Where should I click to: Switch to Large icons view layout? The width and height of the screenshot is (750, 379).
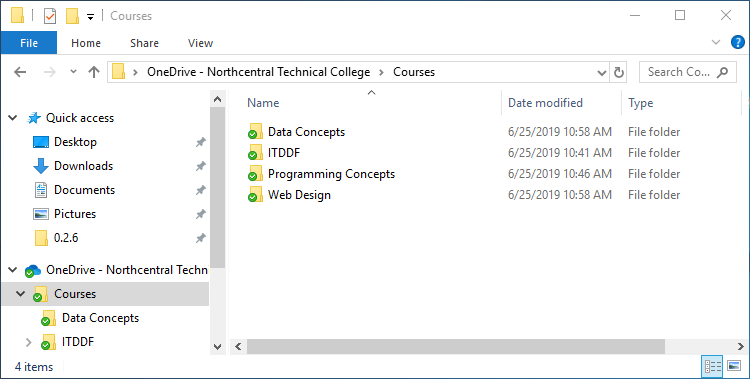734,367
